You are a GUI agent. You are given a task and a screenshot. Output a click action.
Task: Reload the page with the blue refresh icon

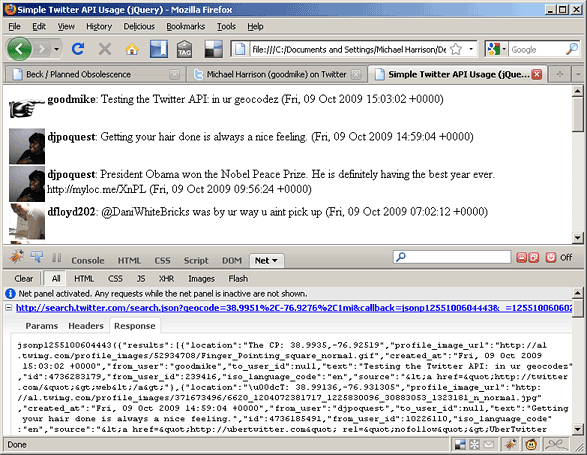pyautogui.click(x=78, y=49)
